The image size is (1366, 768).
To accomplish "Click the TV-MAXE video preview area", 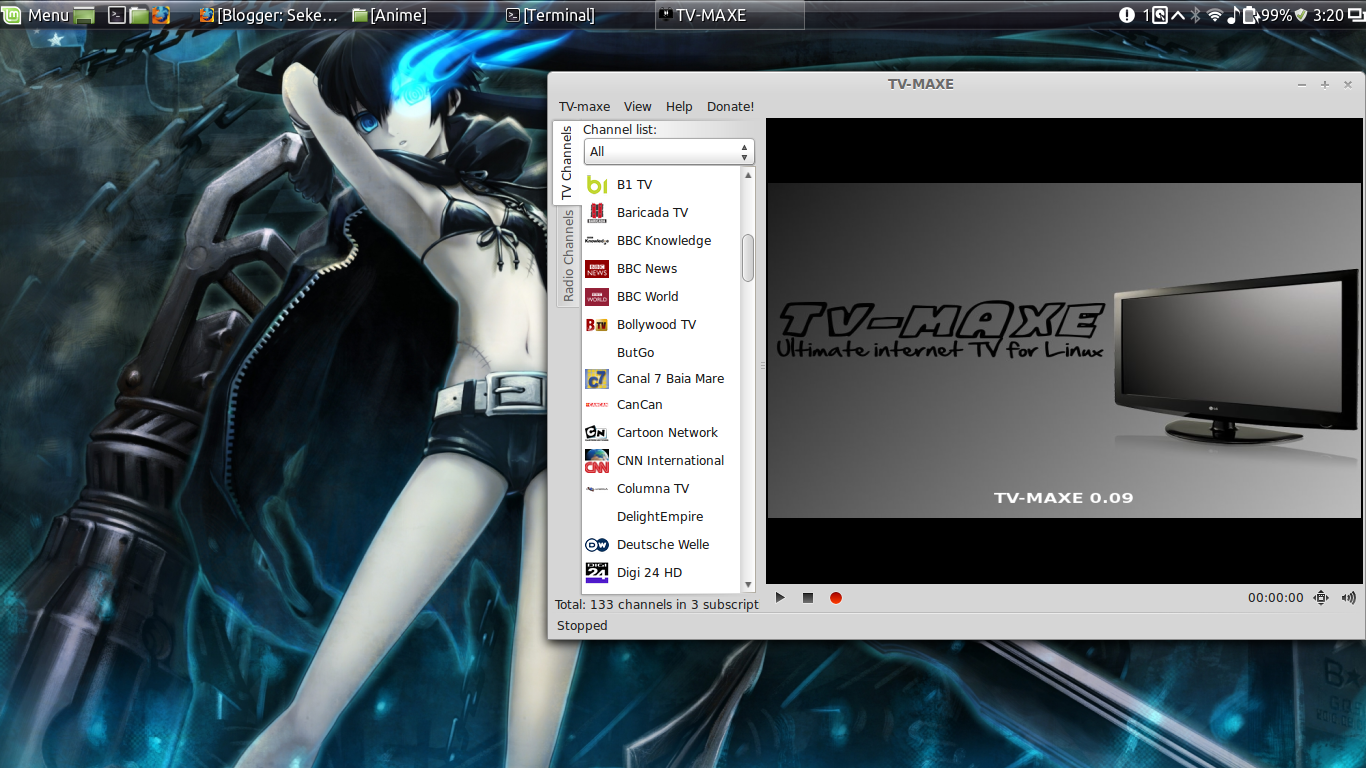I will tap(1063, 351).
